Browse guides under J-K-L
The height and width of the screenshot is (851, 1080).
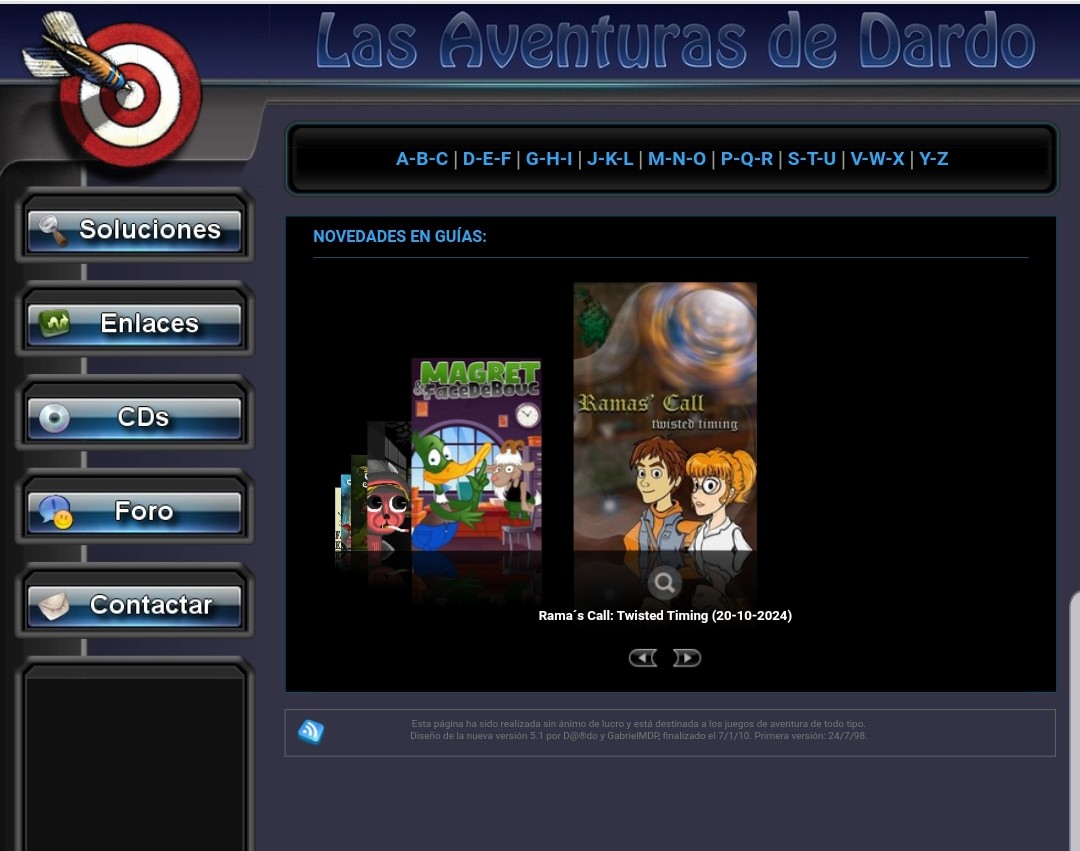click(610, 159)
